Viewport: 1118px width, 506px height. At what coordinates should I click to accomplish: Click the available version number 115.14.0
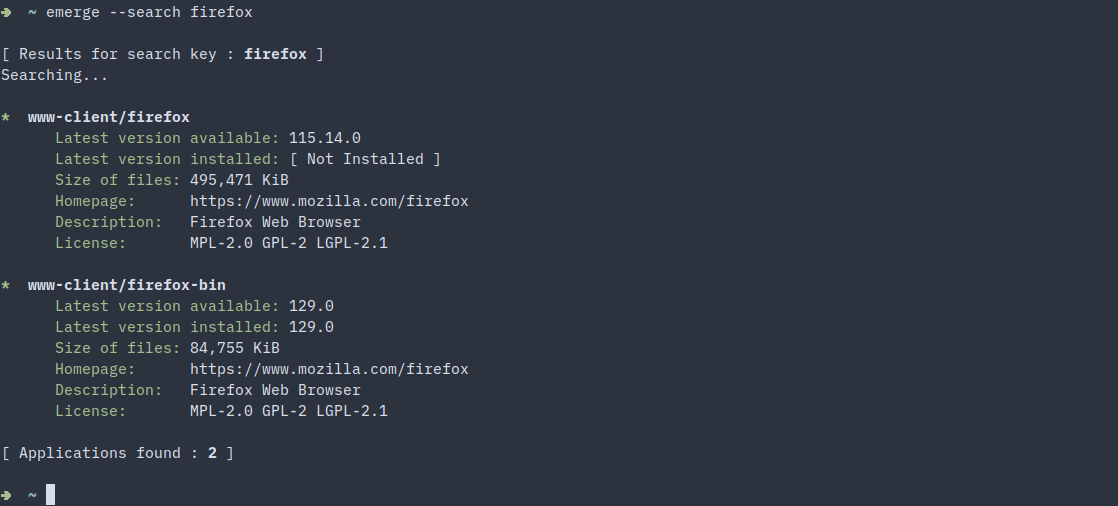tap(325, 138)
